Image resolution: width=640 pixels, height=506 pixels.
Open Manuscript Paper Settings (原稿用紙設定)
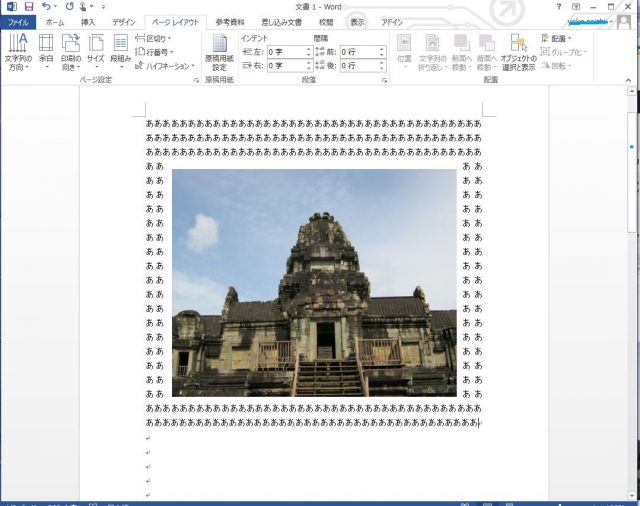pyautogui.click(x=219, y=52)
